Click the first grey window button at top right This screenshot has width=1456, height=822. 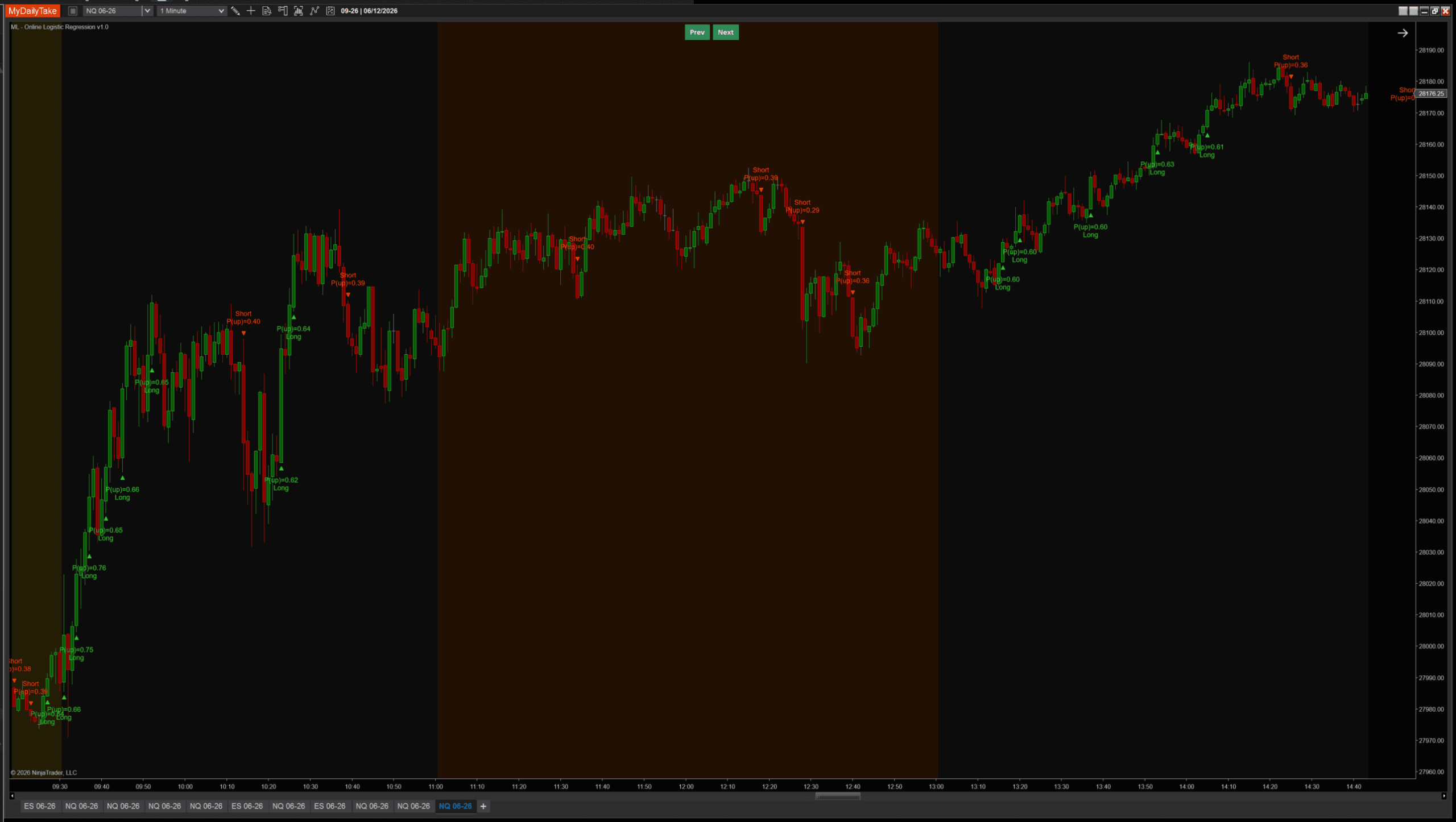point(1403,11)
